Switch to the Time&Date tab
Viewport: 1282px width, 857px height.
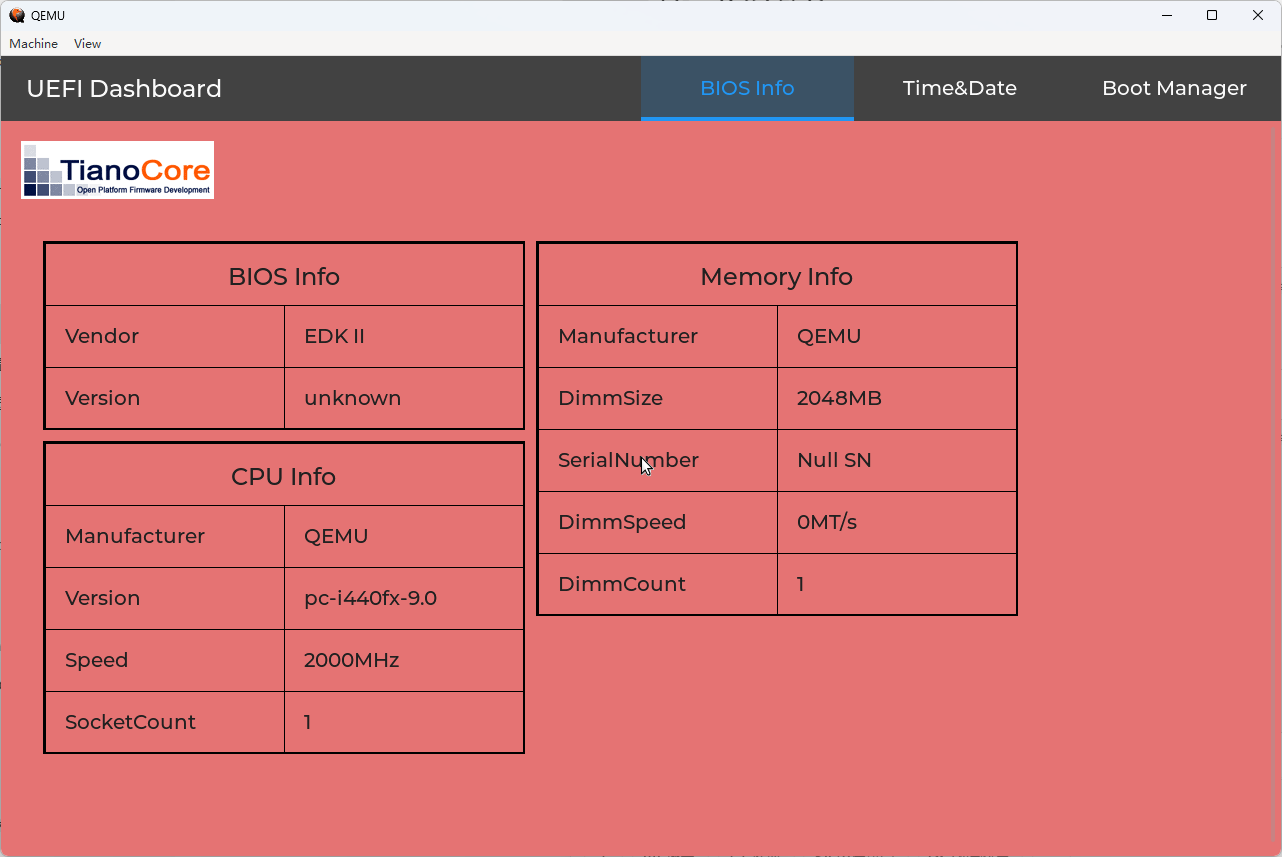click(960, 88)
